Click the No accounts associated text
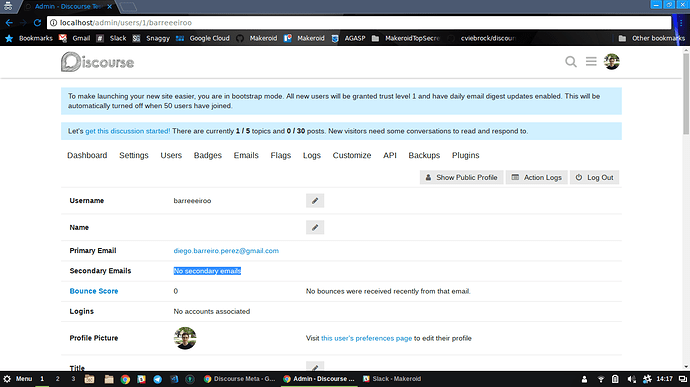 pos(212,311)
